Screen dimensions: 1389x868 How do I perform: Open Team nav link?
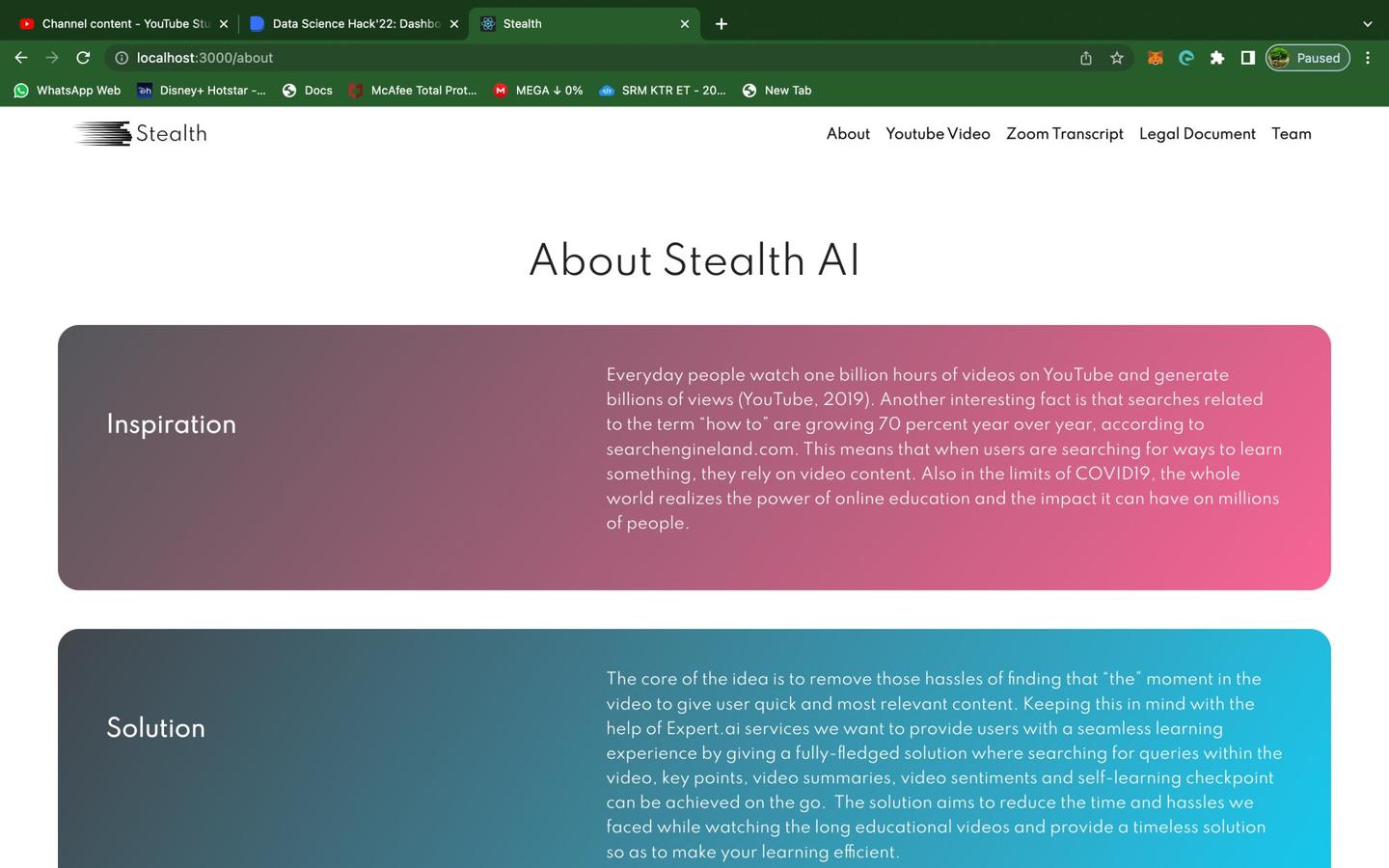click(x=1292, y=134)
